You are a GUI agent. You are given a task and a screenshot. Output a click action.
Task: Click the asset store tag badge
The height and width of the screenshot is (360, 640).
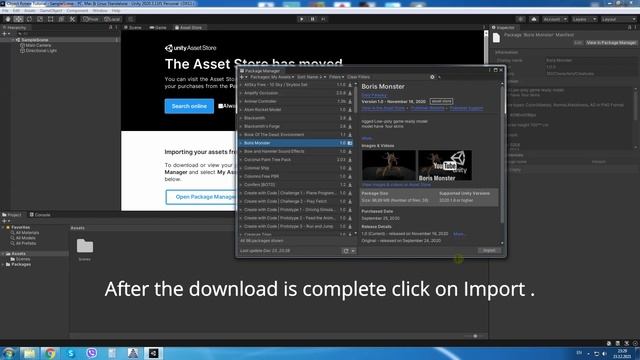coord(441,101)
